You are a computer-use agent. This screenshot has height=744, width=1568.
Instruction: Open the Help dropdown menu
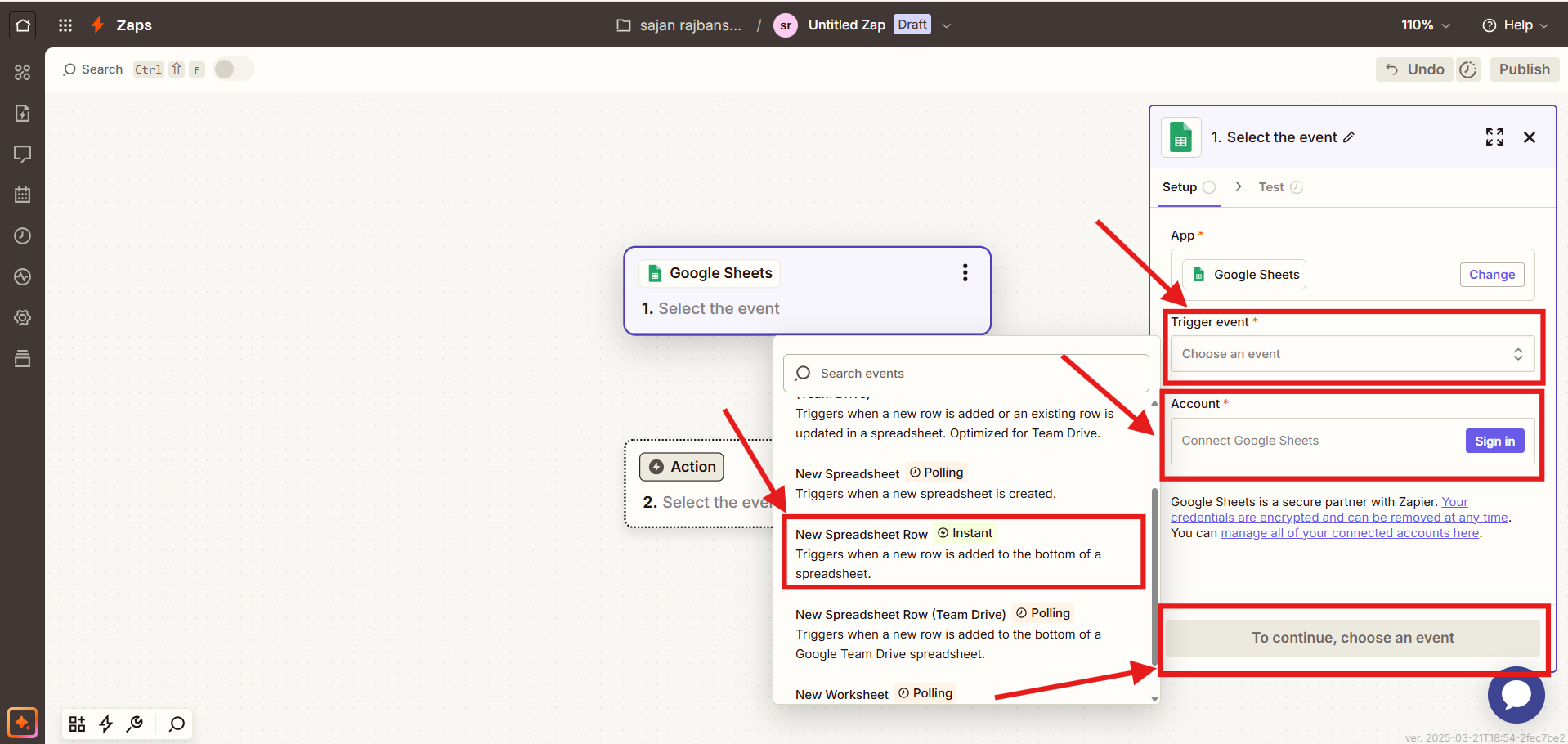coord(1516,25)
